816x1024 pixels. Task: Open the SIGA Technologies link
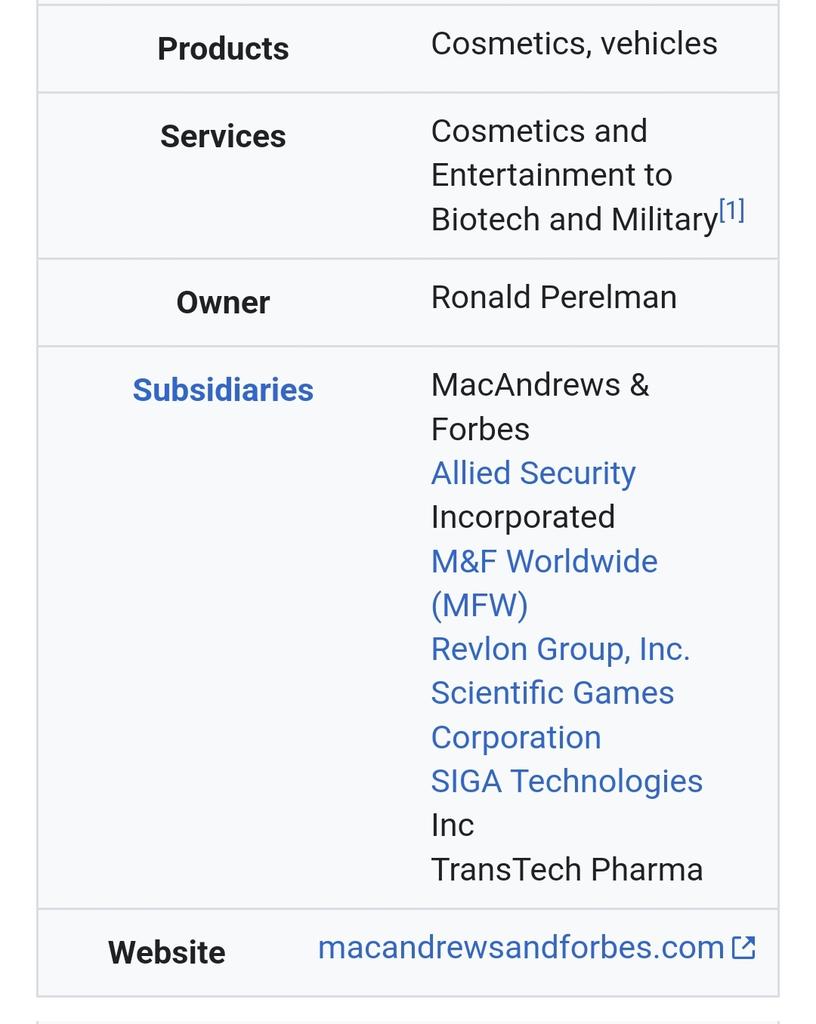pos(566,781)
